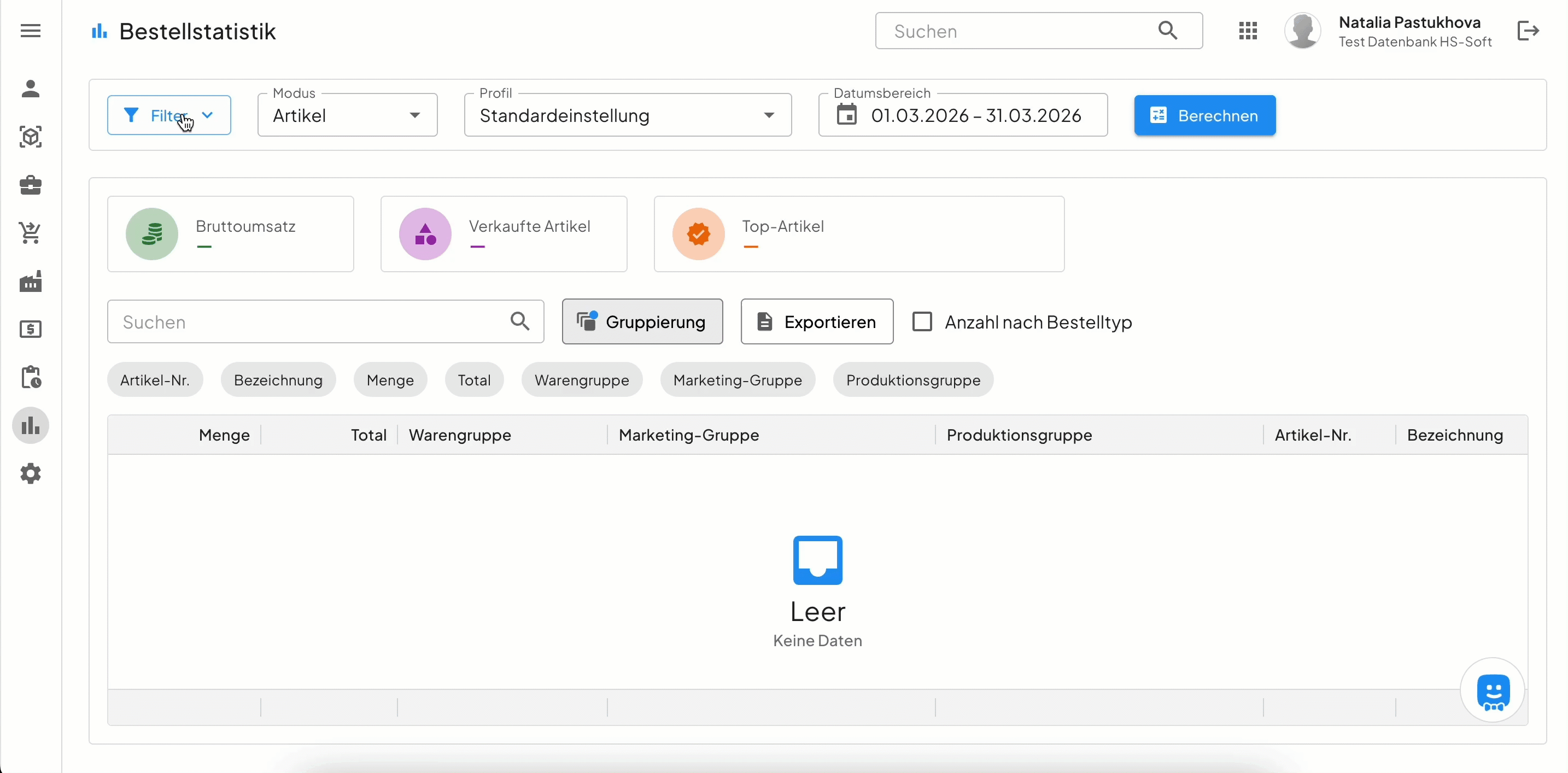Screen dimensions: 1568x773
Task: Open the briefcase sidebar section
Action: [x=31, y=184]
